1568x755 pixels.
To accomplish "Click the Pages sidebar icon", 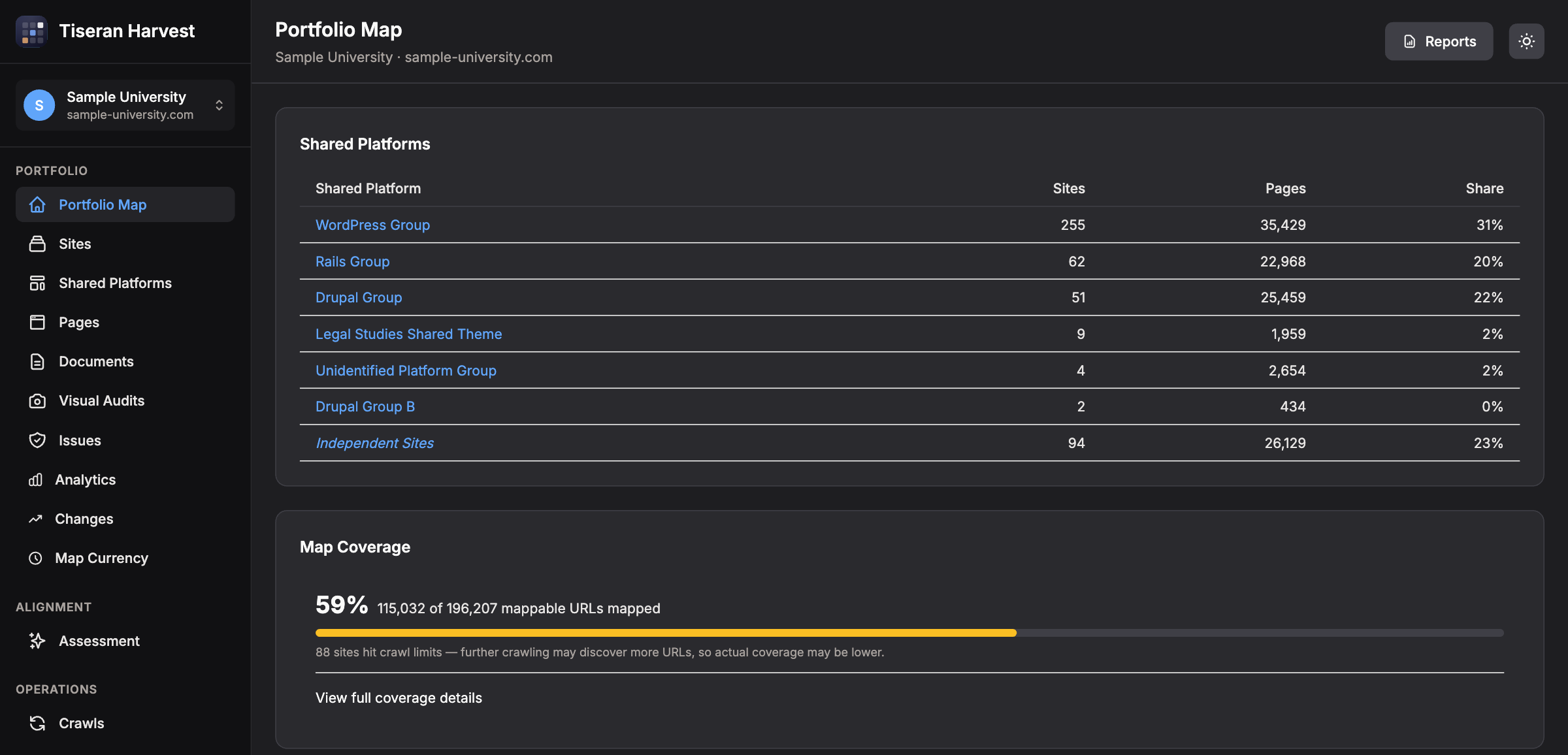I will point(37,322).
